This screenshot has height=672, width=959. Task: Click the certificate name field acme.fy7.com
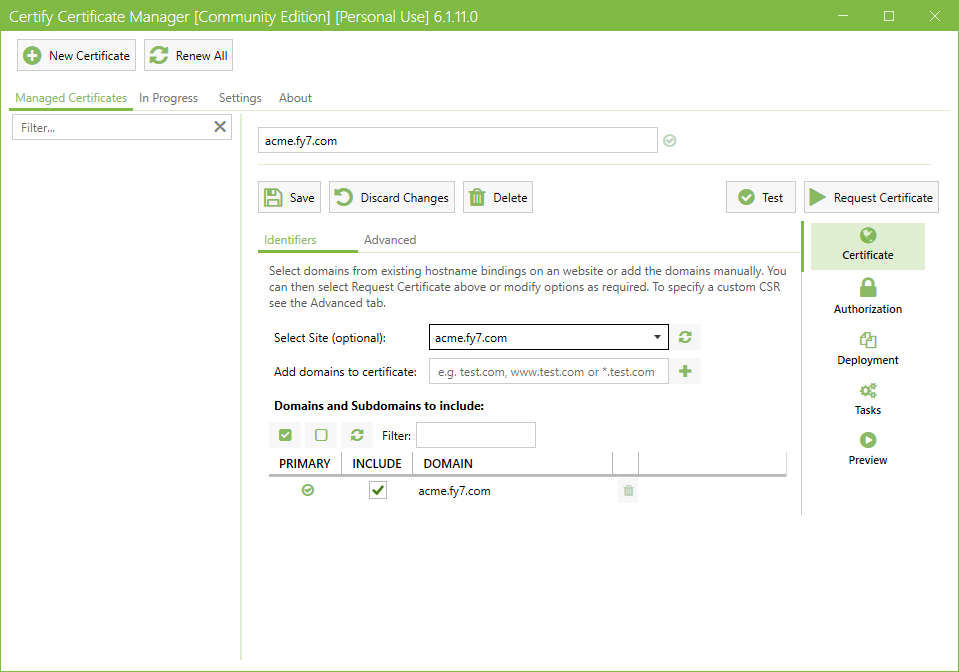coord(457,141)
